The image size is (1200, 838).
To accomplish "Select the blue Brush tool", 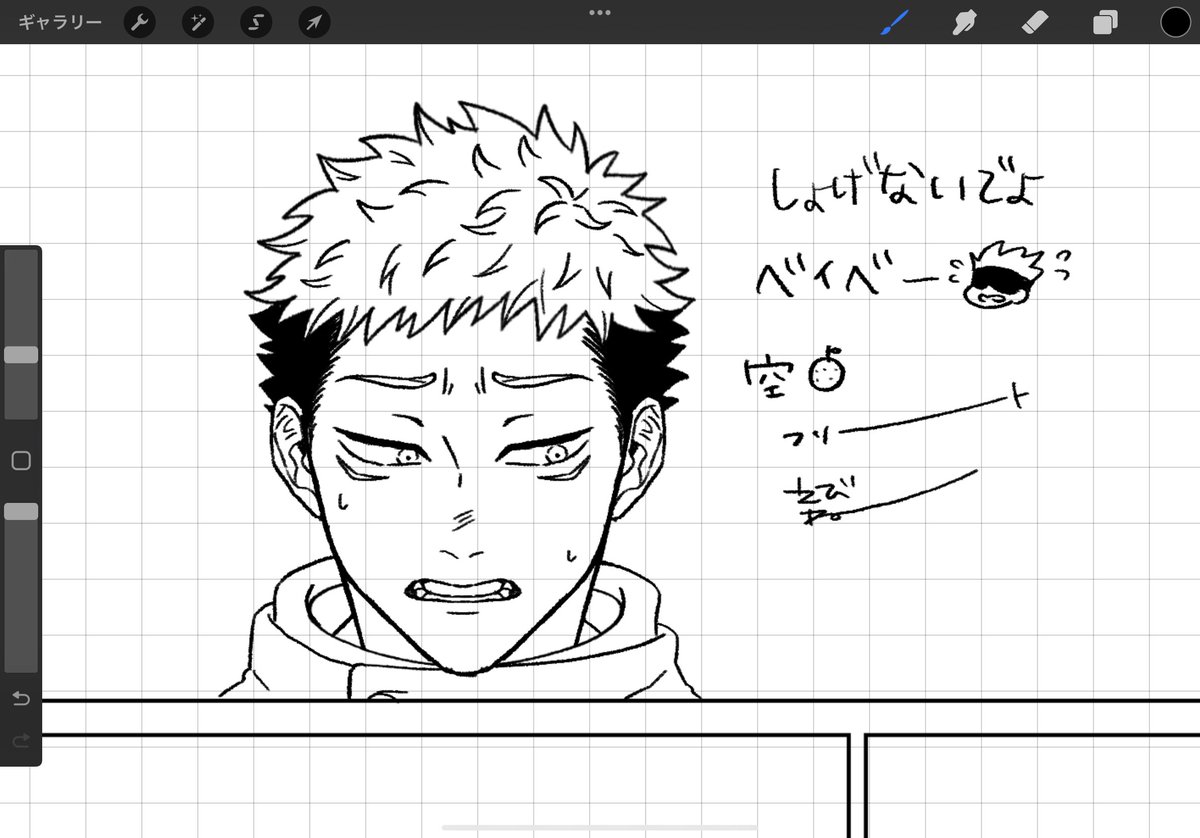I will click(x=892, y=22).
